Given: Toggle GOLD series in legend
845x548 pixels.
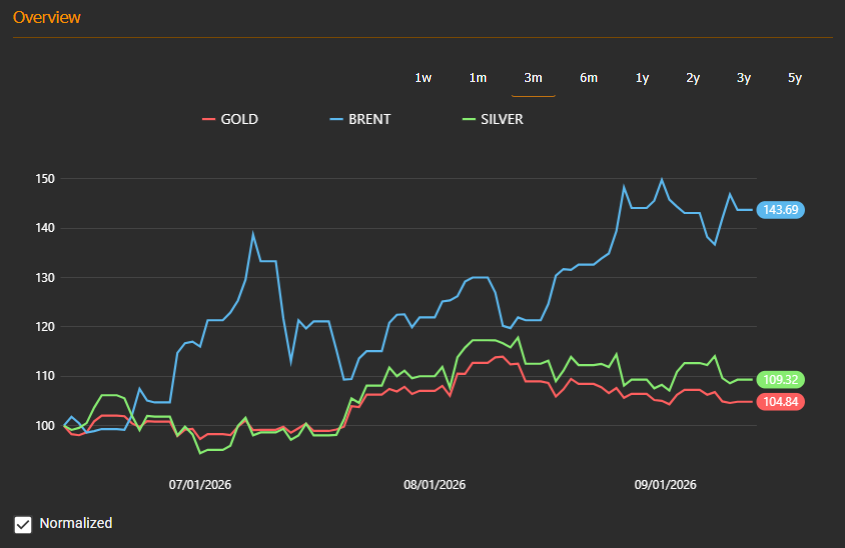Looking at the screenshot, I should tap(230, 119).
